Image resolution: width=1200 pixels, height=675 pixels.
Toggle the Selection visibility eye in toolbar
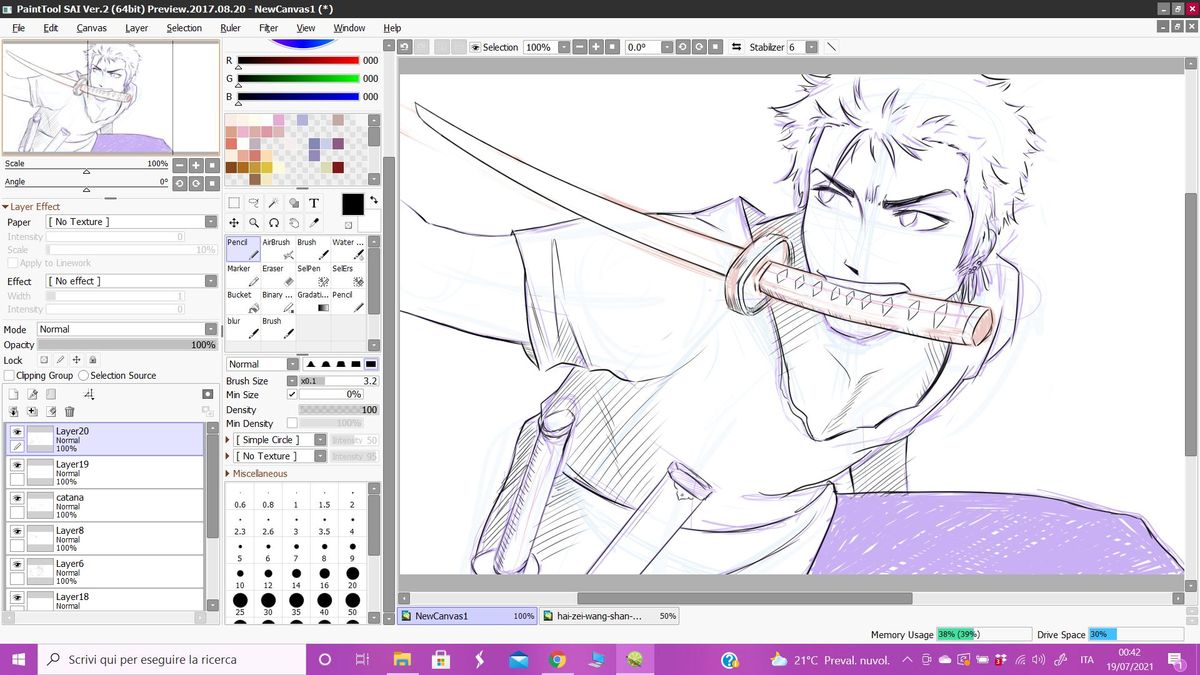(x=476, y=47)
